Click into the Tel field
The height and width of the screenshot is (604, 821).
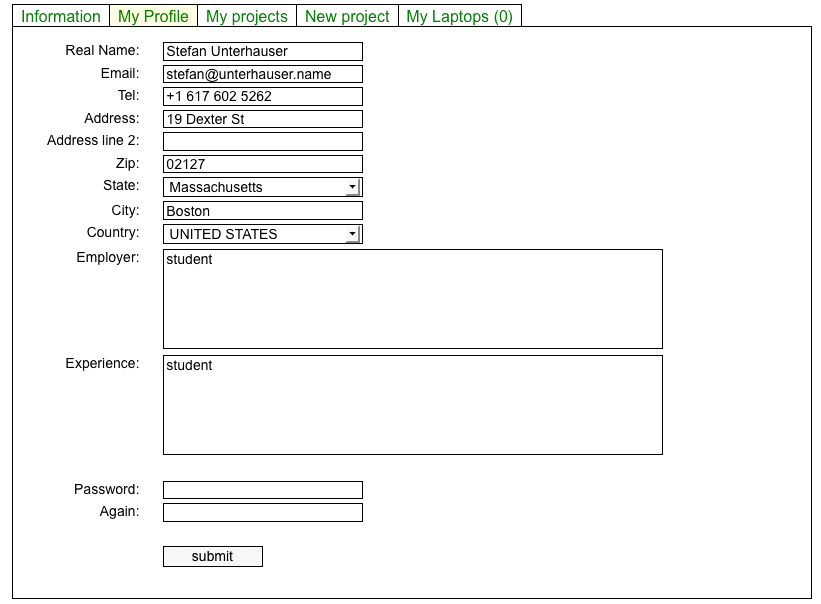262,97
